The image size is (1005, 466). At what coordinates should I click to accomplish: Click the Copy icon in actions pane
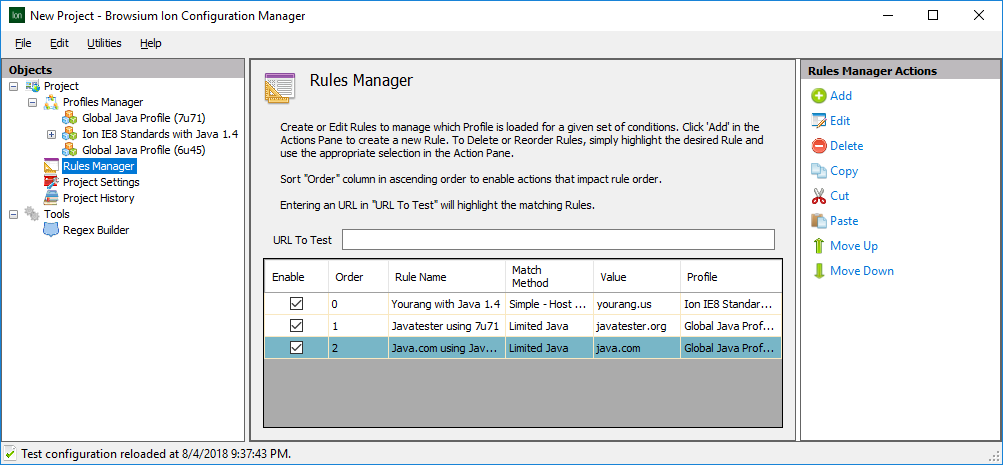click(x=818, y=171)
